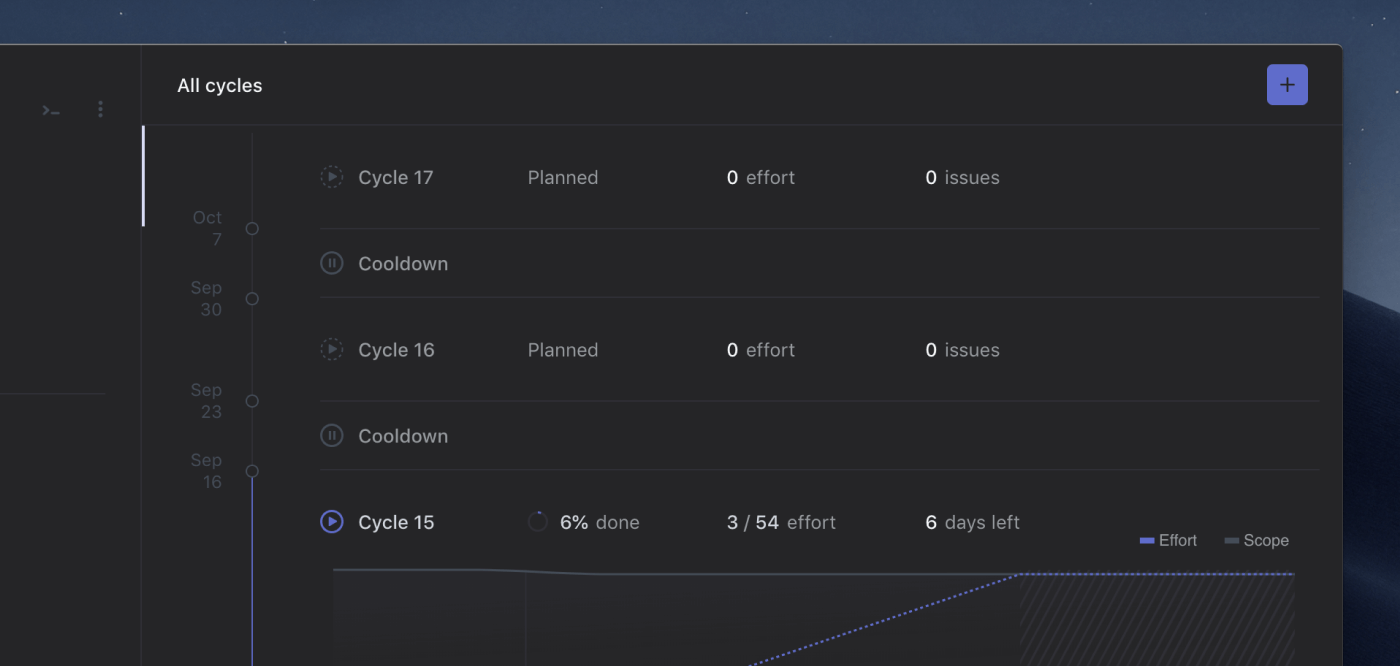Open Cycle 17 row
Viewport: 1400px width, 666px height.
396,178
